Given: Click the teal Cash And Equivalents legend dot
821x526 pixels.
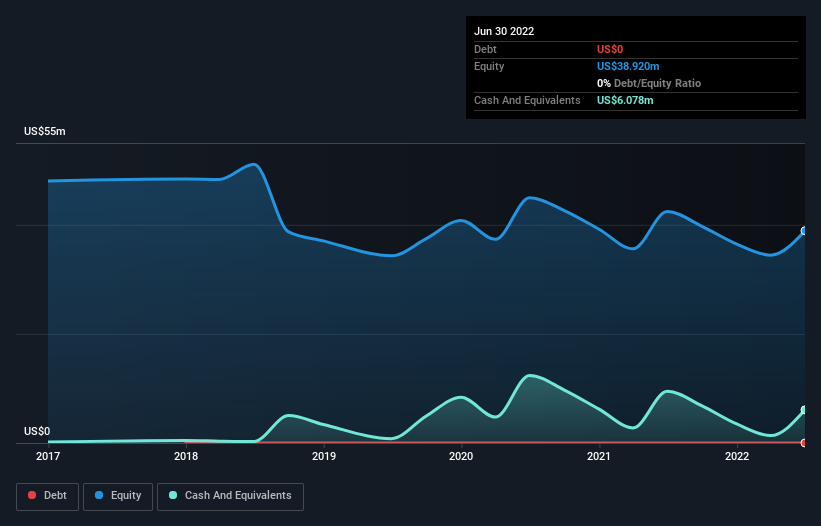Looking at the screenshot, I should 173,495.
